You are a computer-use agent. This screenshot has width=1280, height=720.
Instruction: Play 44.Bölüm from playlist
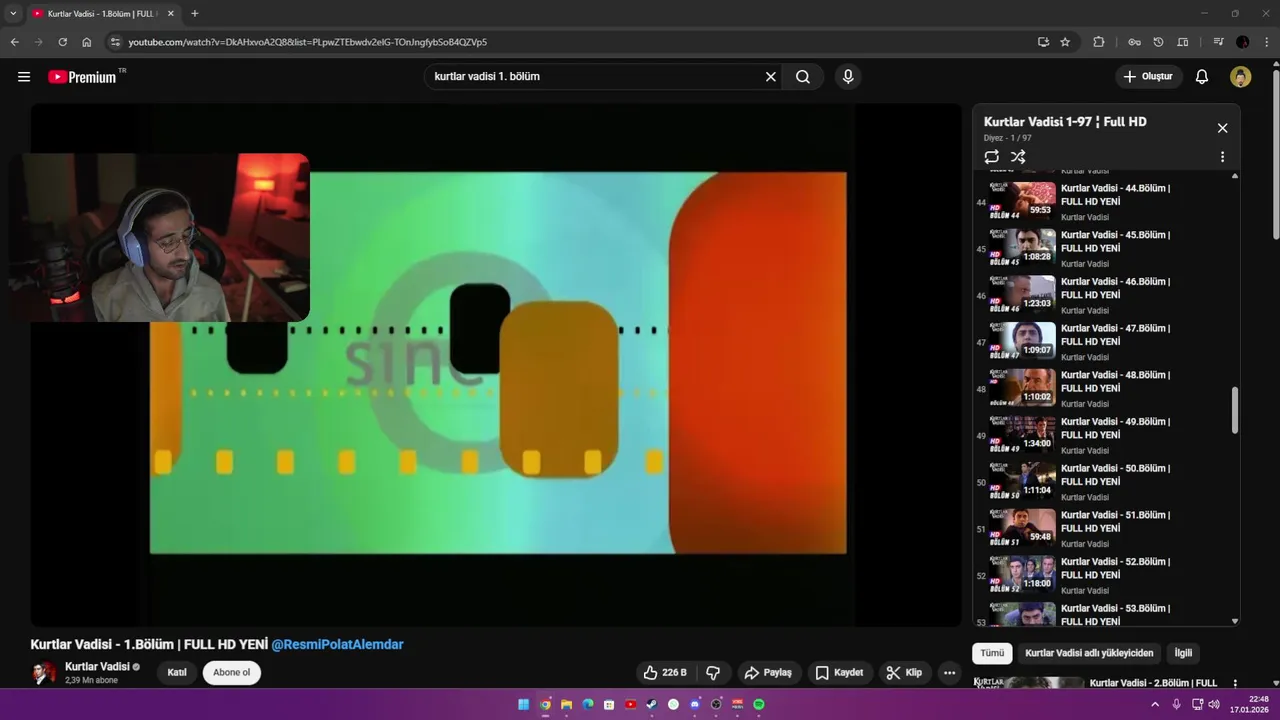1107,202
